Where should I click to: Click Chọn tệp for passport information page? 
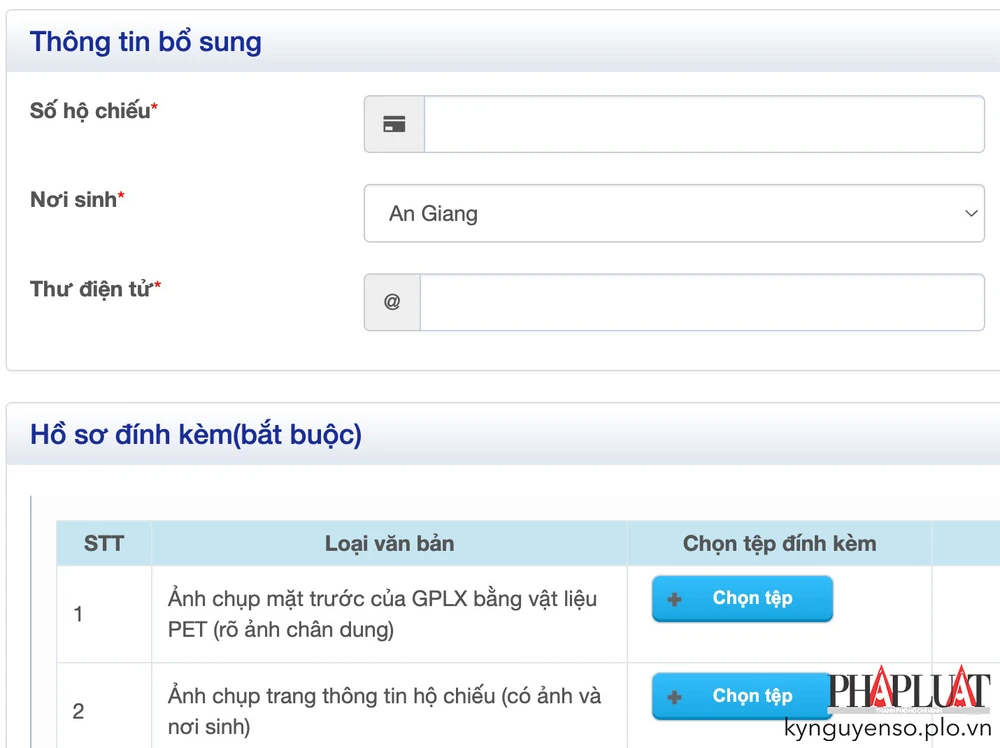(740, 695)
